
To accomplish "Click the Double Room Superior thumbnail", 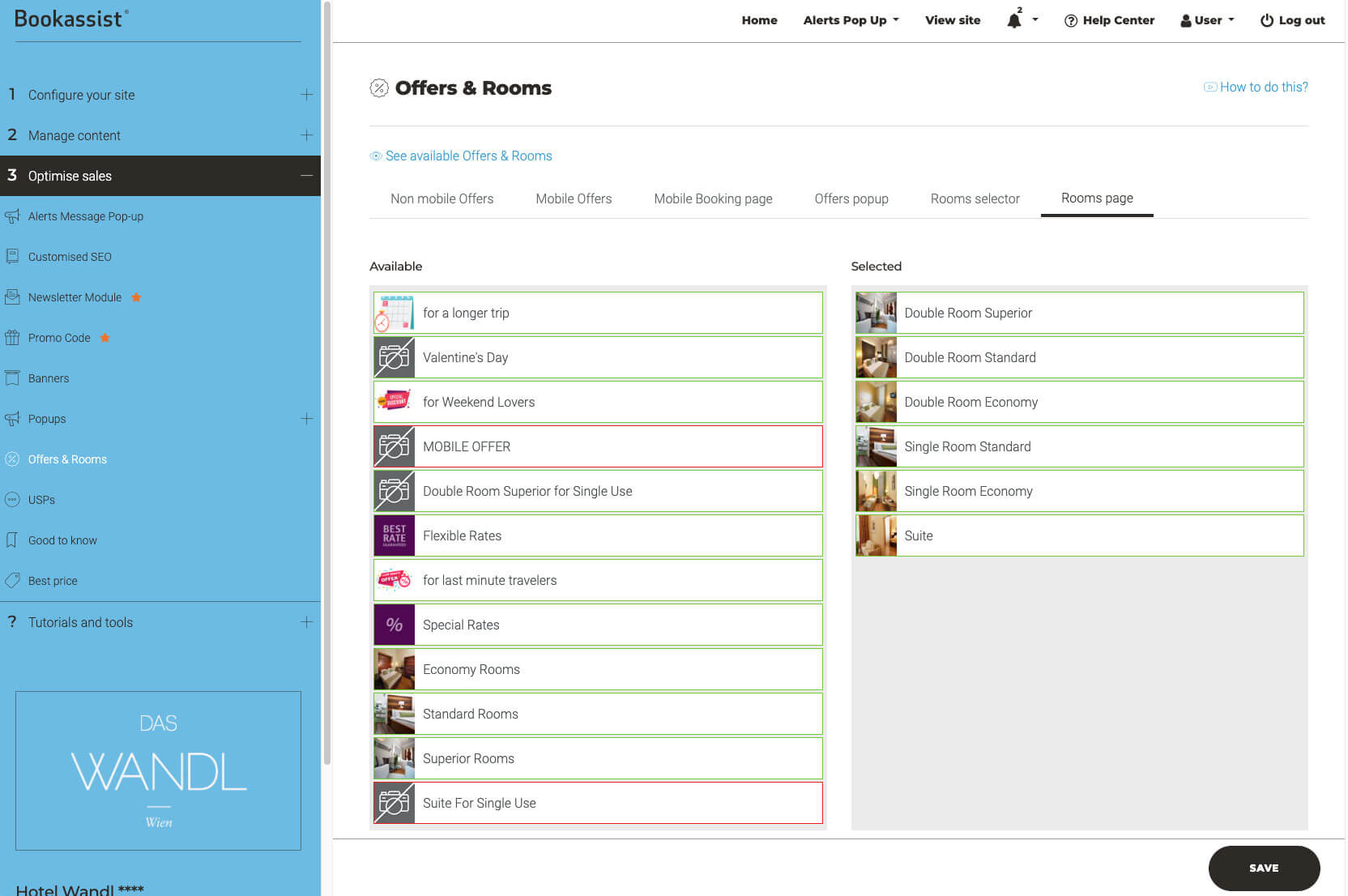I will tap(876, 313).
